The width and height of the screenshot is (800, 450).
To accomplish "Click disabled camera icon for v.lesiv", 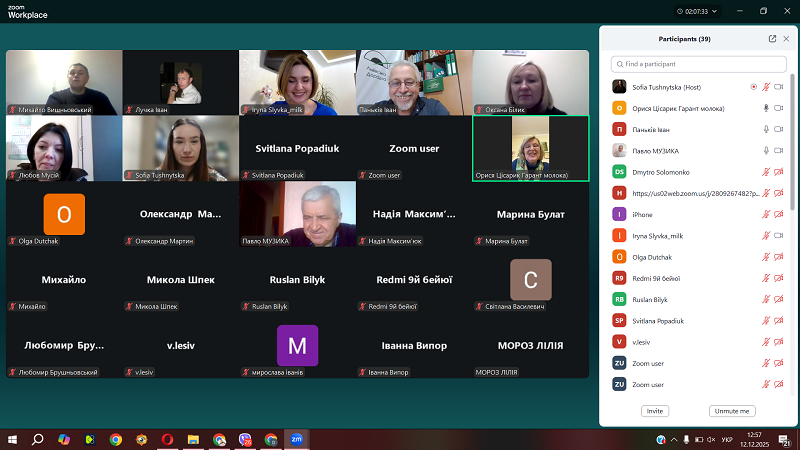I will point(779,341).
